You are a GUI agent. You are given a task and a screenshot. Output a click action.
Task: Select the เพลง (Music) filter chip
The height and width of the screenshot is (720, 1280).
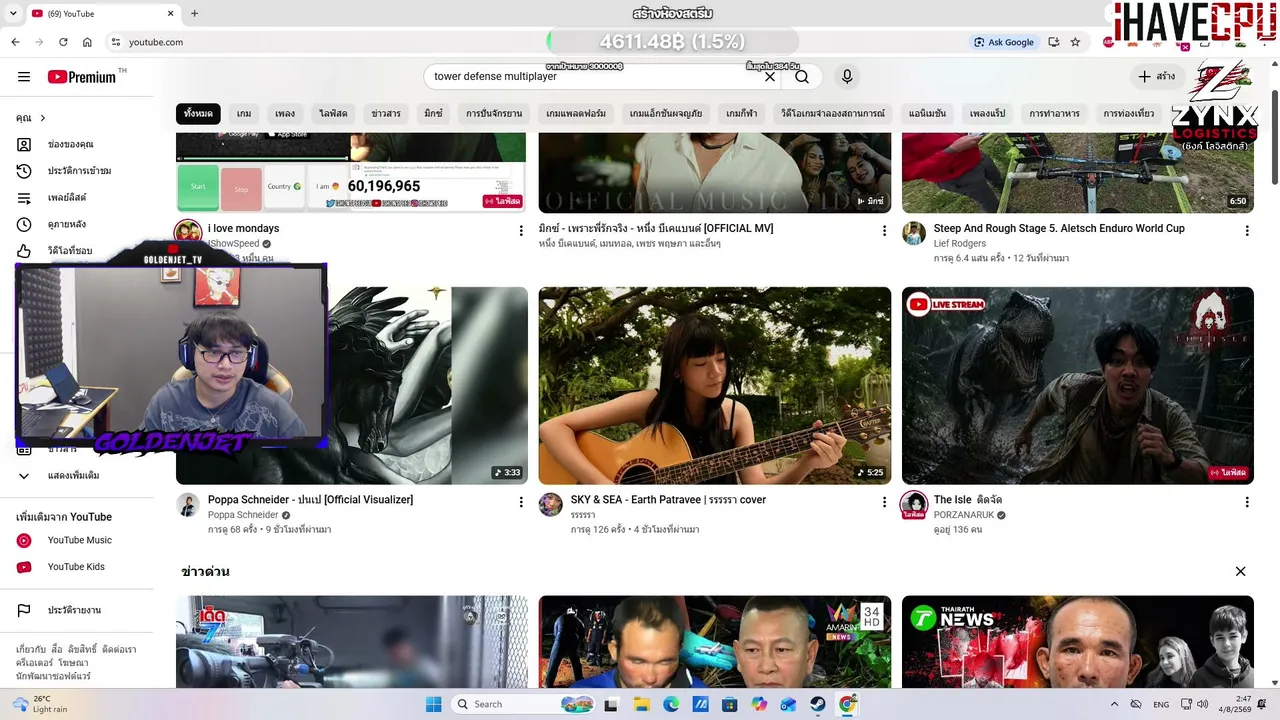[285, 114]
